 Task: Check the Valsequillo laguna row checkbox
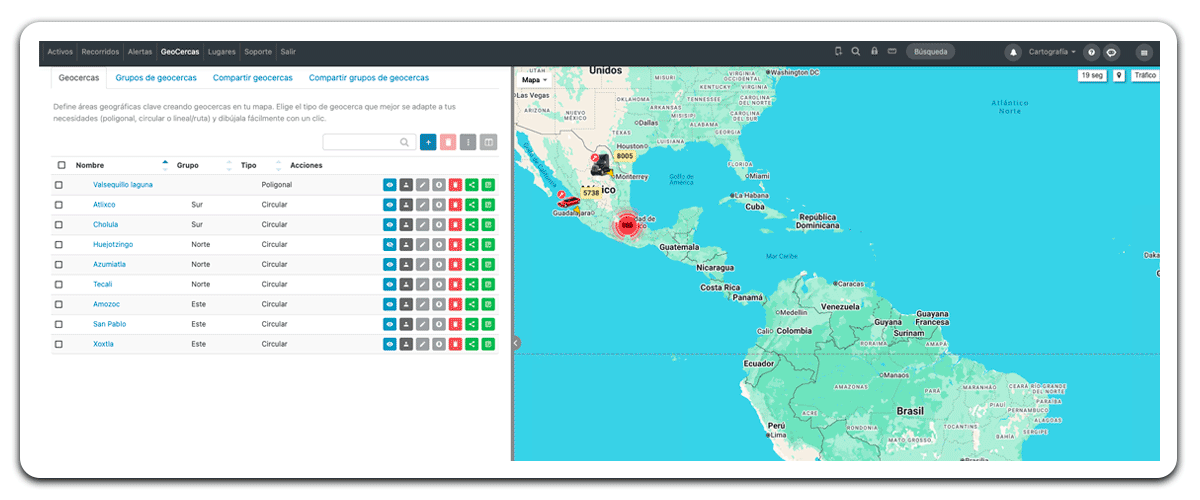59,185
